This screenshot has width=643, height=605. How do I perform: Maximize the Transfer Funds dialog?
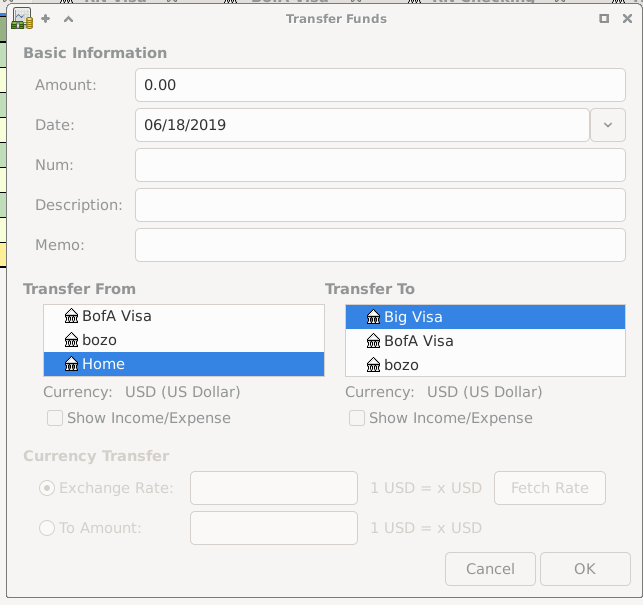[604, 18]
